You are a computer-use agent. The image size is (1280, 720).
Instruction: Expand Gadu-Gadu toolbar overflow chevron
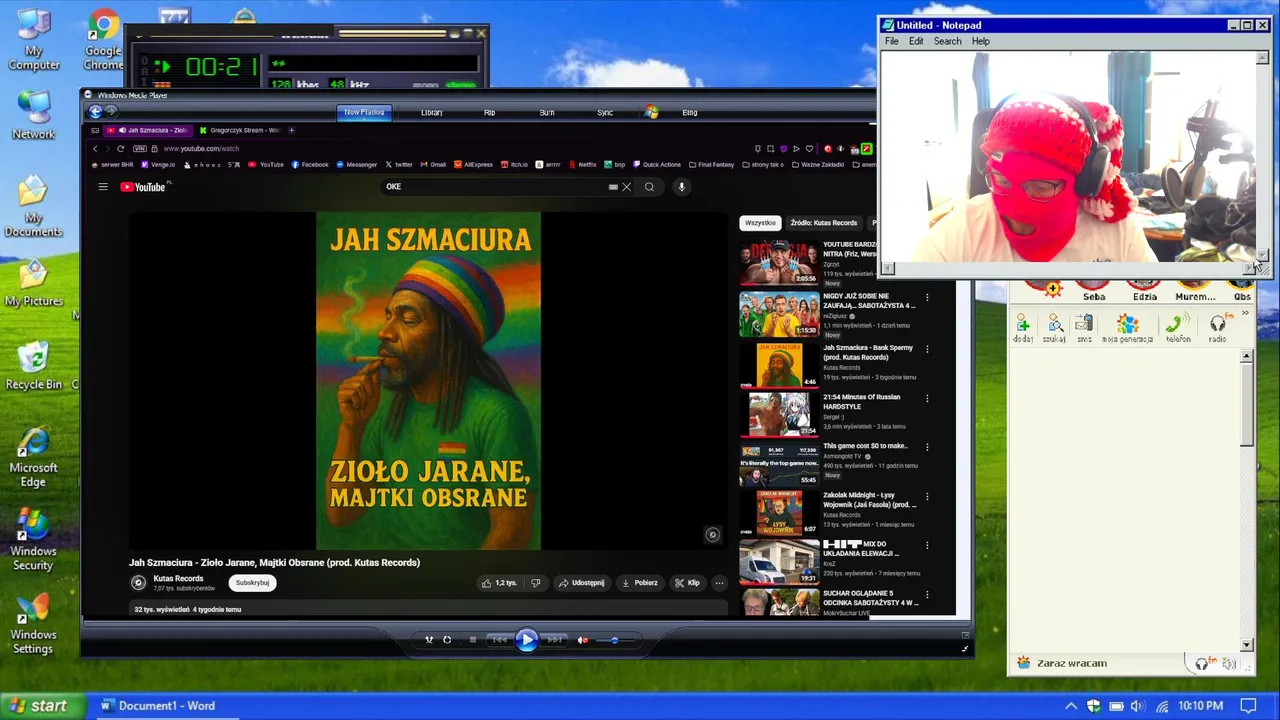1245,314
